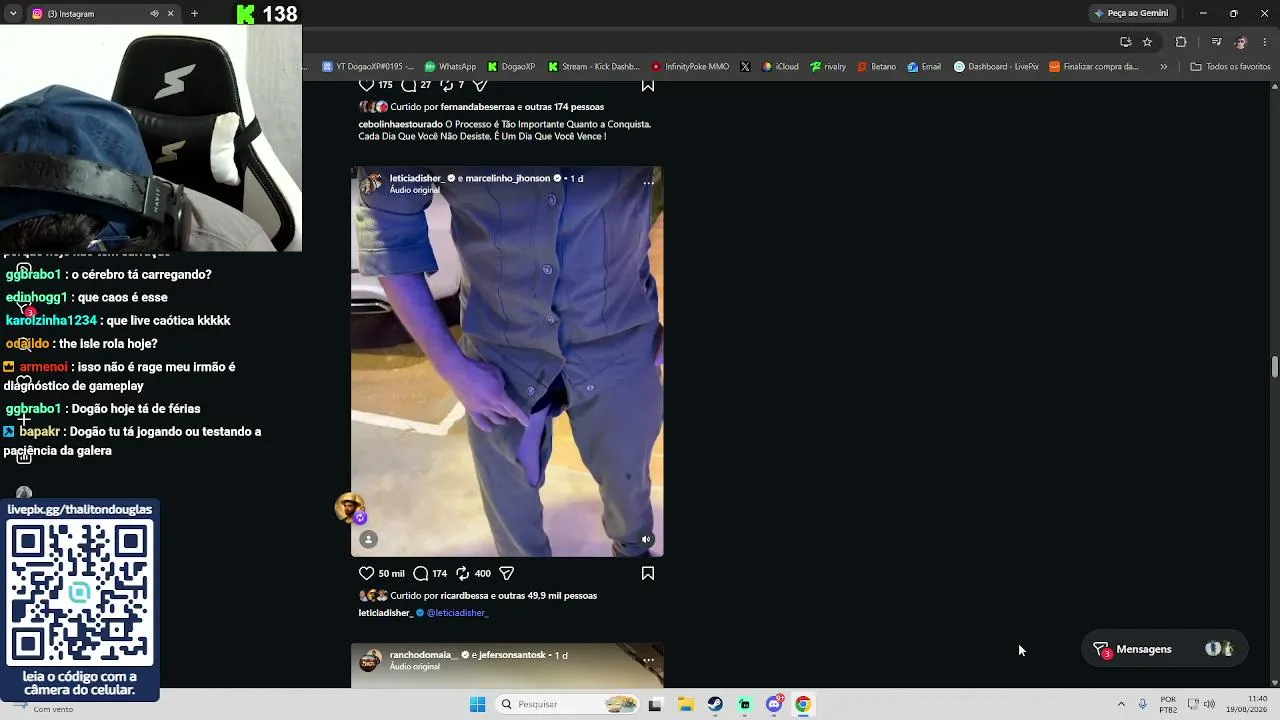Close the Instagram browser tab

point(170,14)
